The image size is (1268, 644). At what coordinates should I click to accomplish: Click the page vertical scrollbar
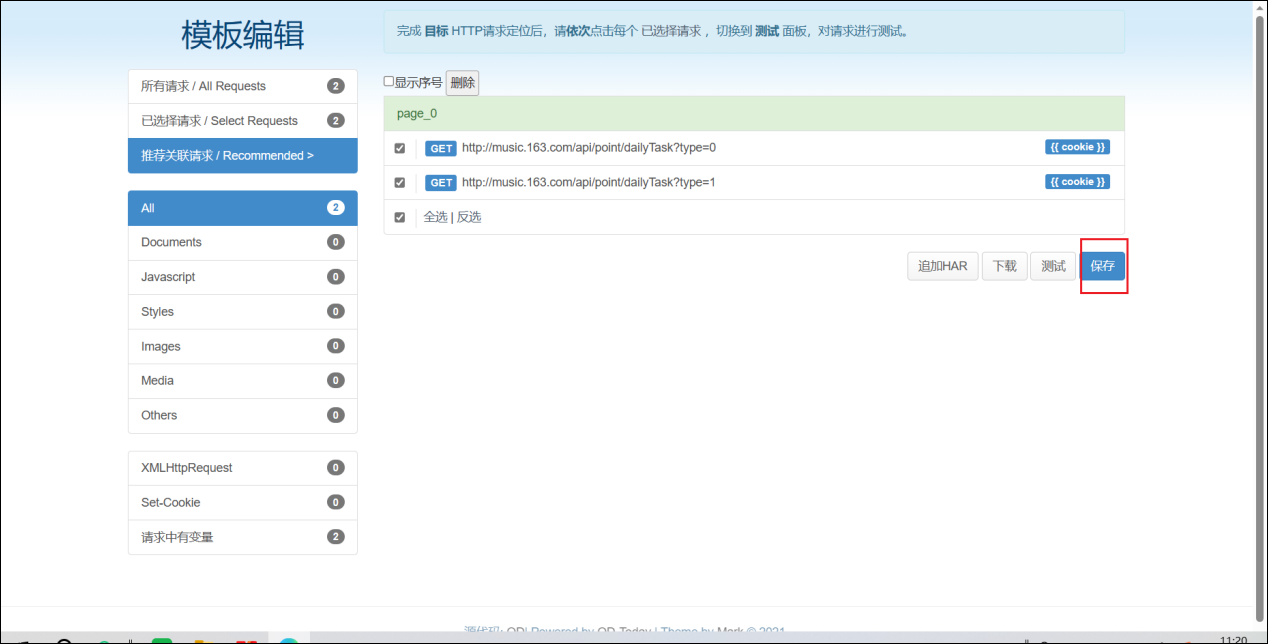[x=1259, y=300]
